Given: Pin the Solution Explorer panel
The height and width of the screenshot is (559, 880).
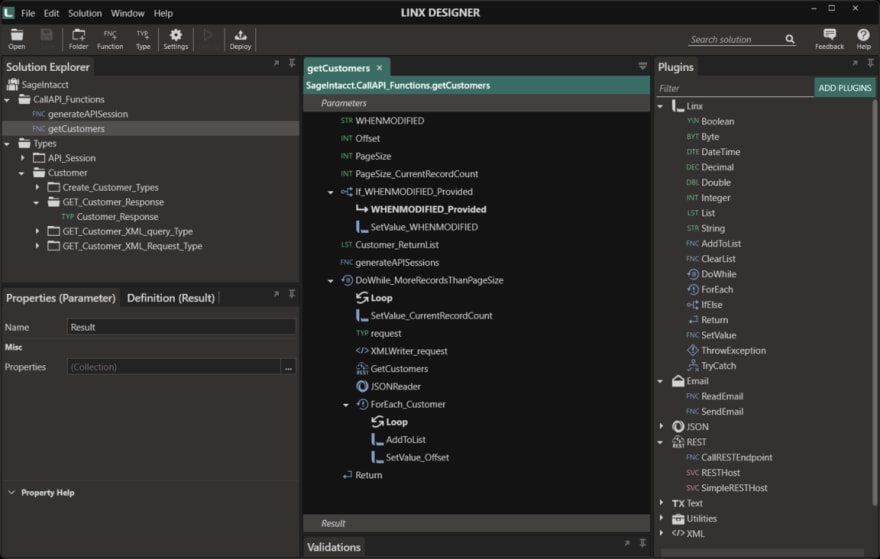Looking at the screenshot, I should (292, 63).
